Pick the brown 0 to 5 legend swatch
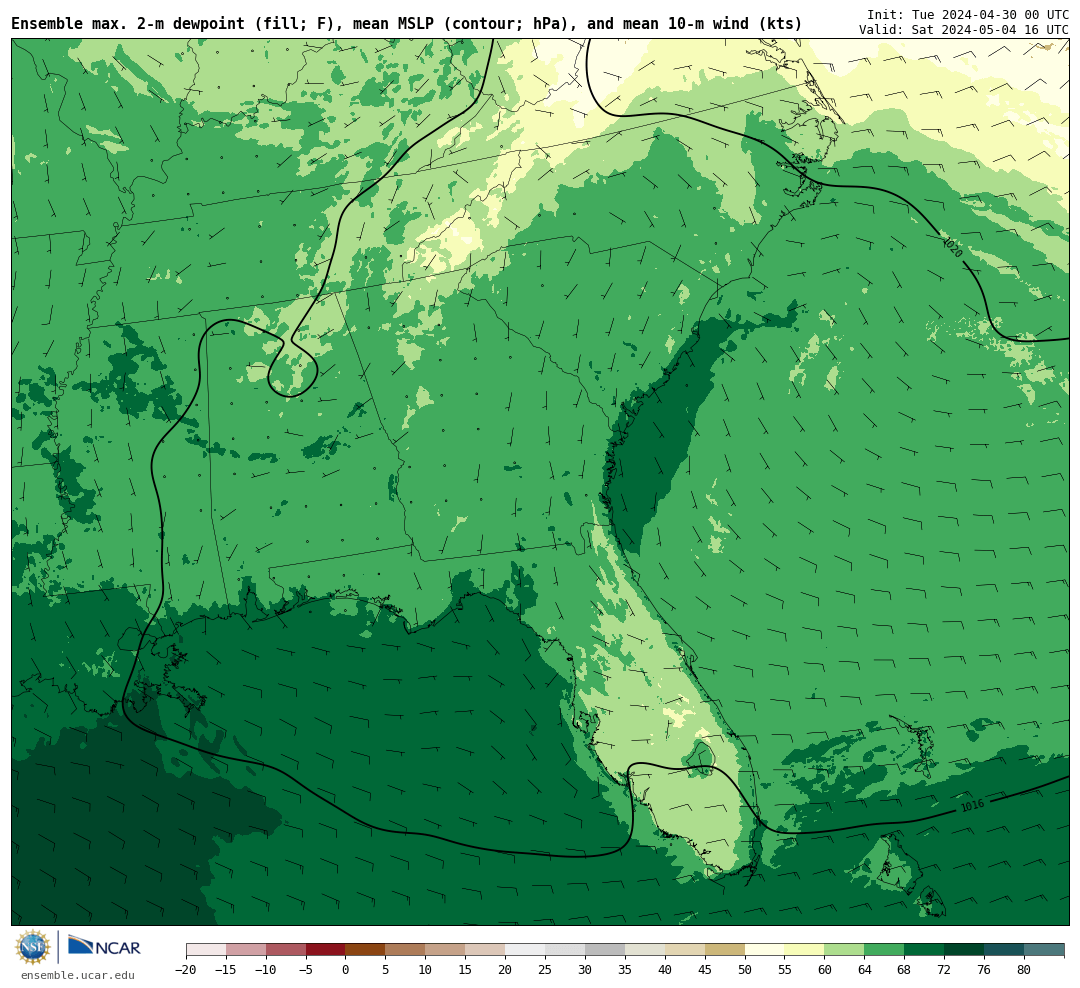1080x988 pixels. pyautogui.click(x=366, y=950)
